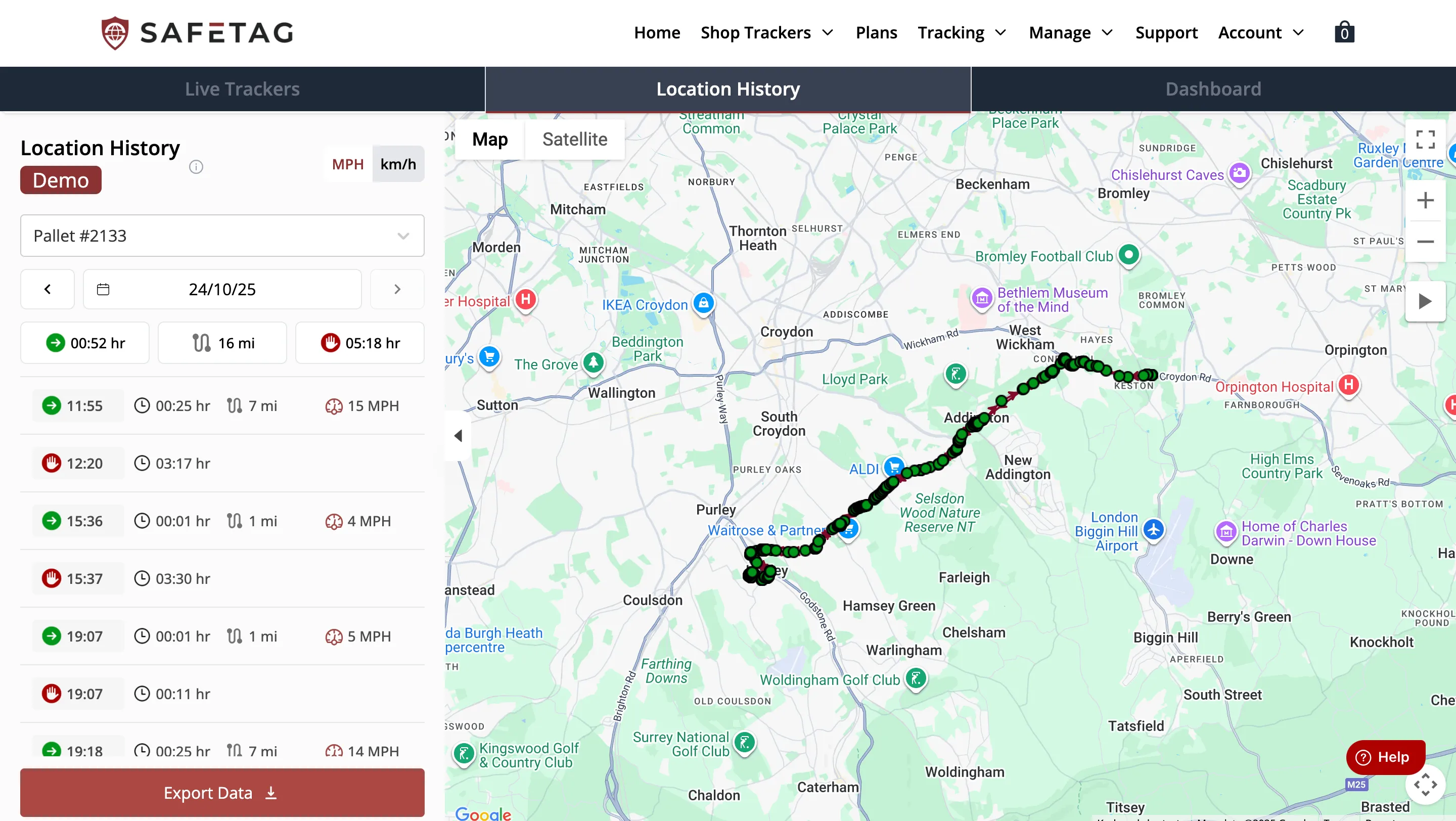This screenshot has height=821, width=1456.
Task: Expand the Account menu
Action: pos(1260,33)
